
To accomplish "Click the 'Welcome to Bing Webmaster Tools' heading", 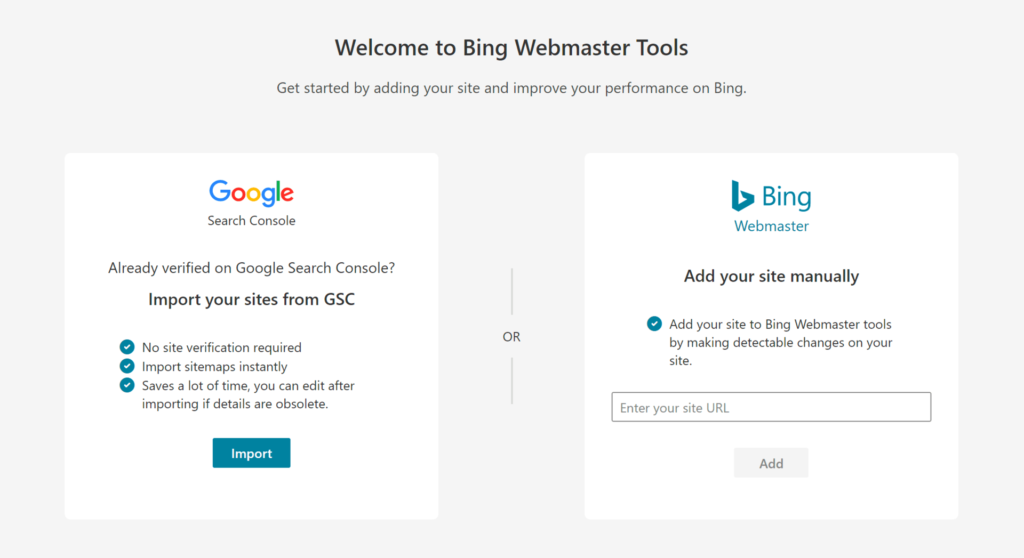I will (x=511, y=47).
